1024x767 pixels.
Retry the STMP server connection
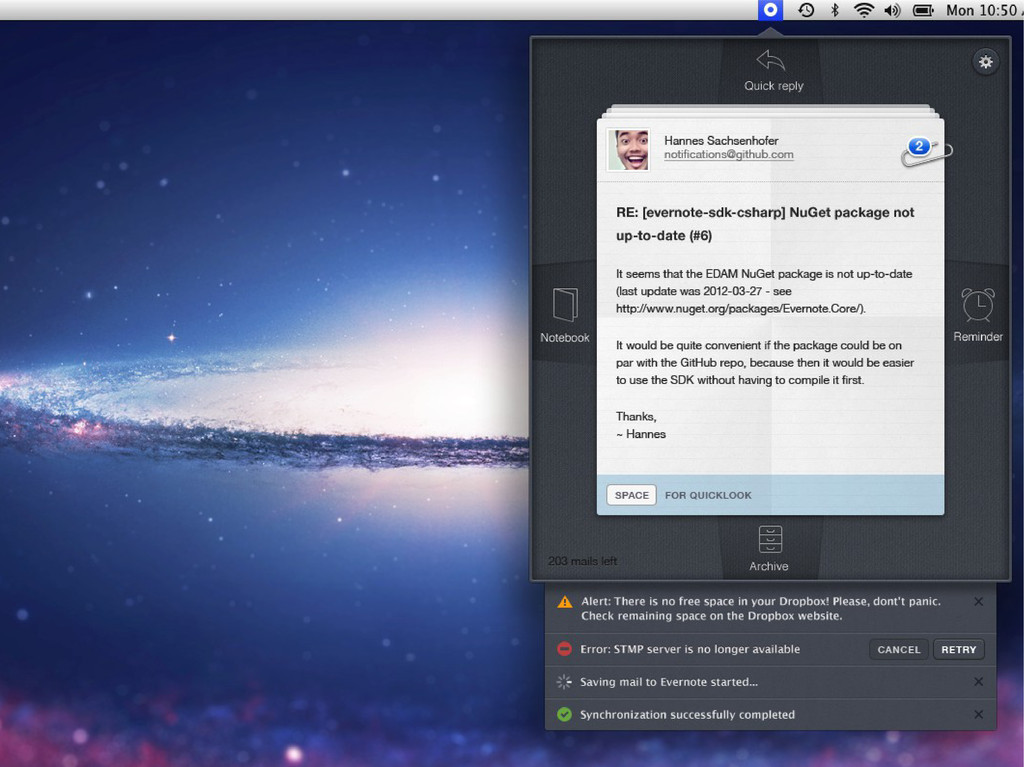pyautogui.click(x=959, y=649)
